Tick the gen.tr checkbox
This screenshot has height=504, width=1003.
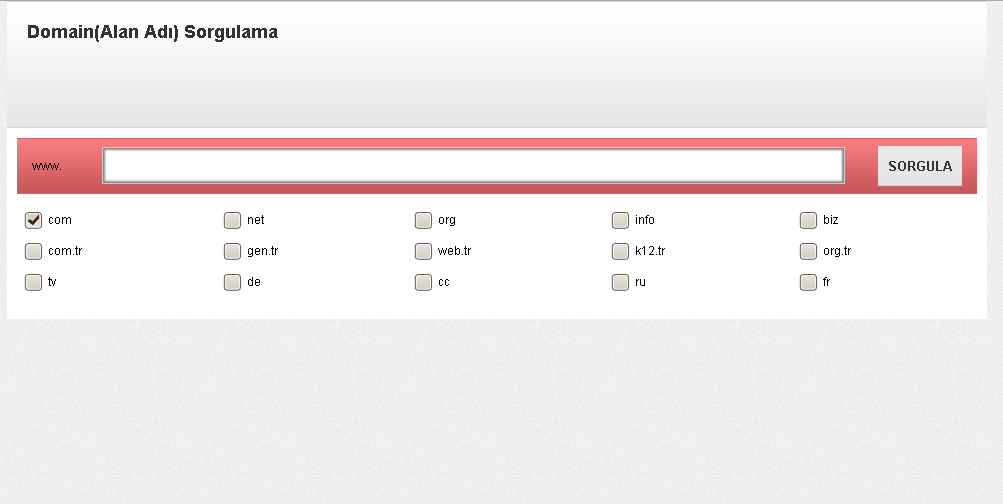coord(232,251)
